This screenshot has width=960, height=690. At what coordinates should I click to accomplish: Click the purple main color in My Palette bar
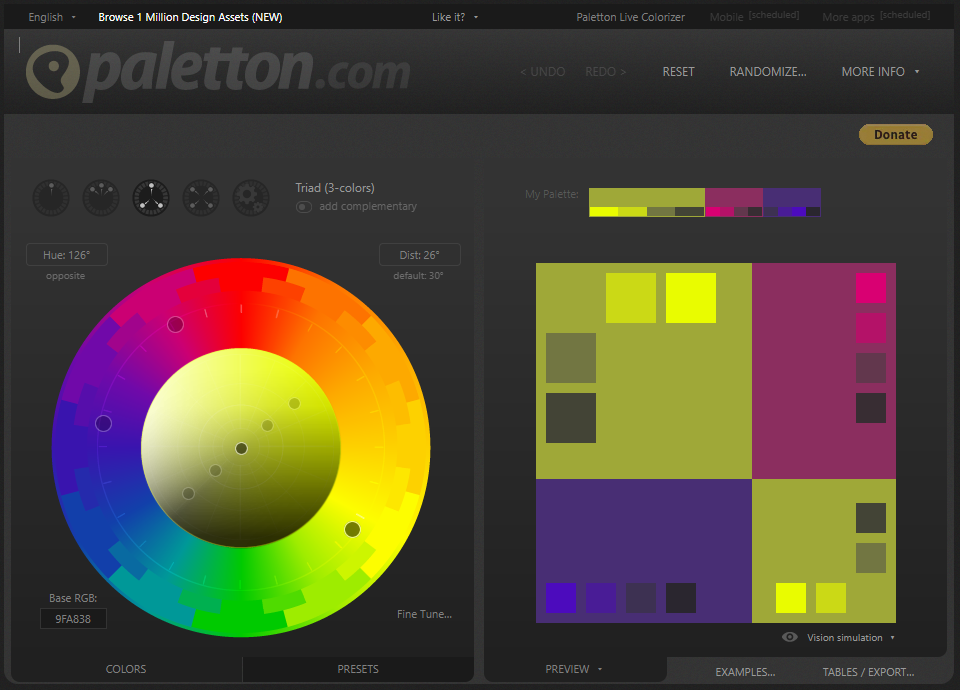tap(792, 197)
